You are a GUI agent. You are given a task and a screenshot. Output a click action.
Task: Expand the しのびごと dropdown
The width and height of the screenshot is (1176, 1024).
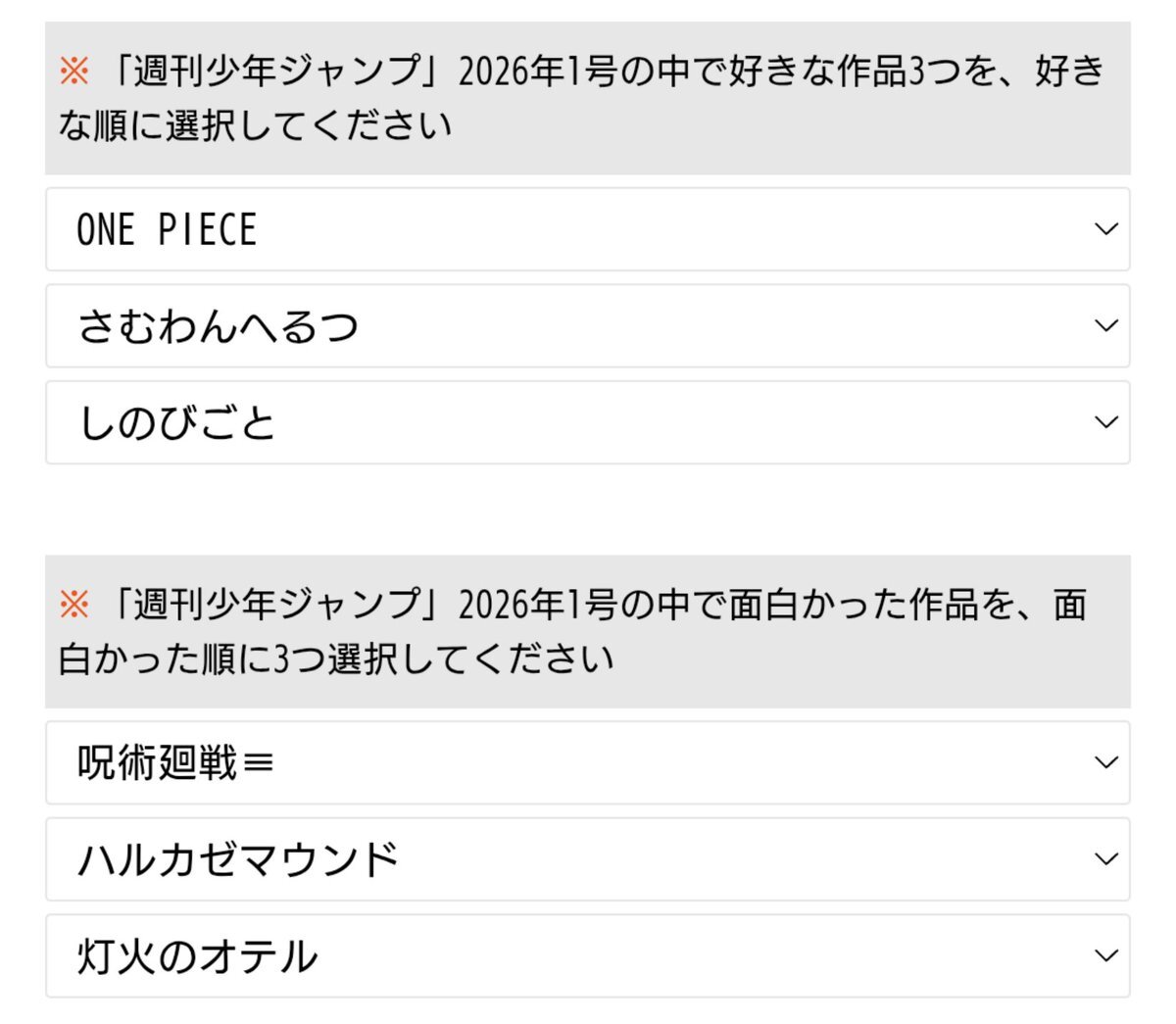586,422
